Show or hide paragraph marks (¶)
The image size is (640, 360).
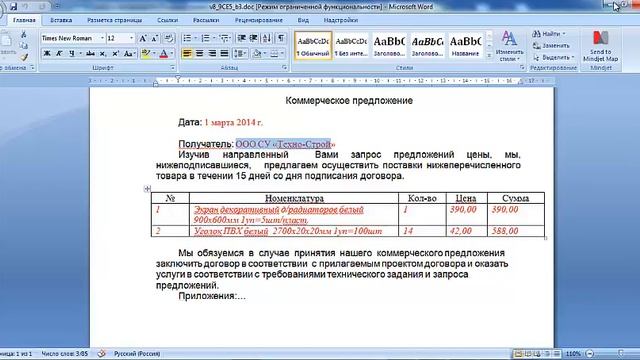(281, 38)
